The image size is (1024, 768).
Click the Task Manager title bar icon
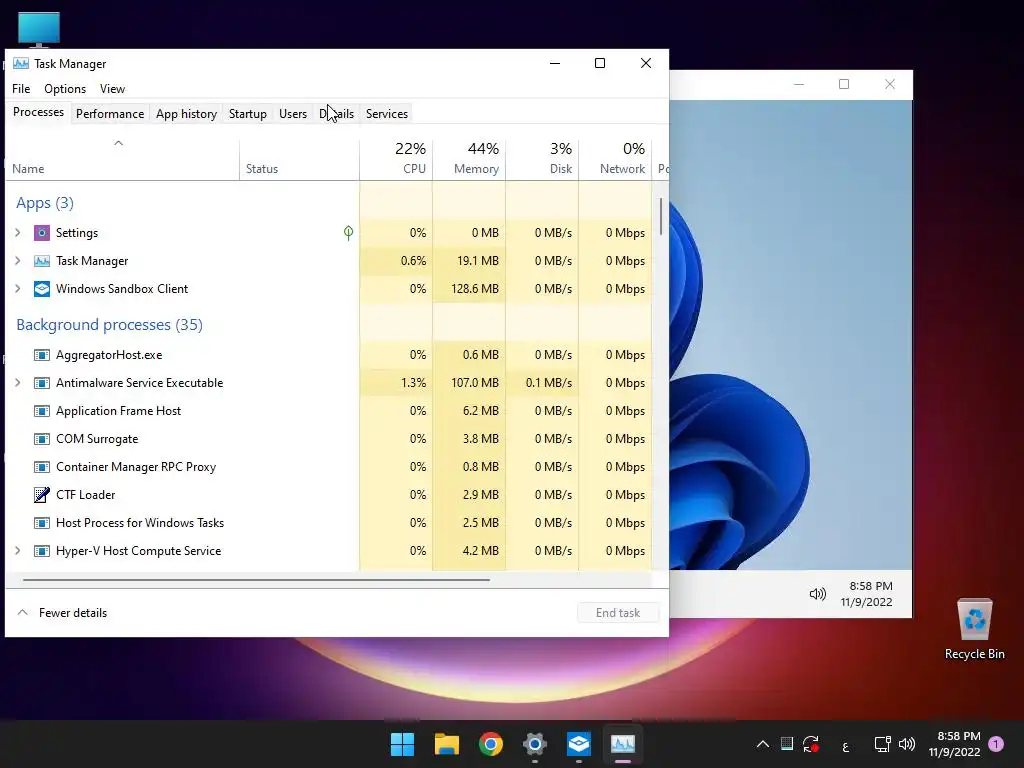21,63
